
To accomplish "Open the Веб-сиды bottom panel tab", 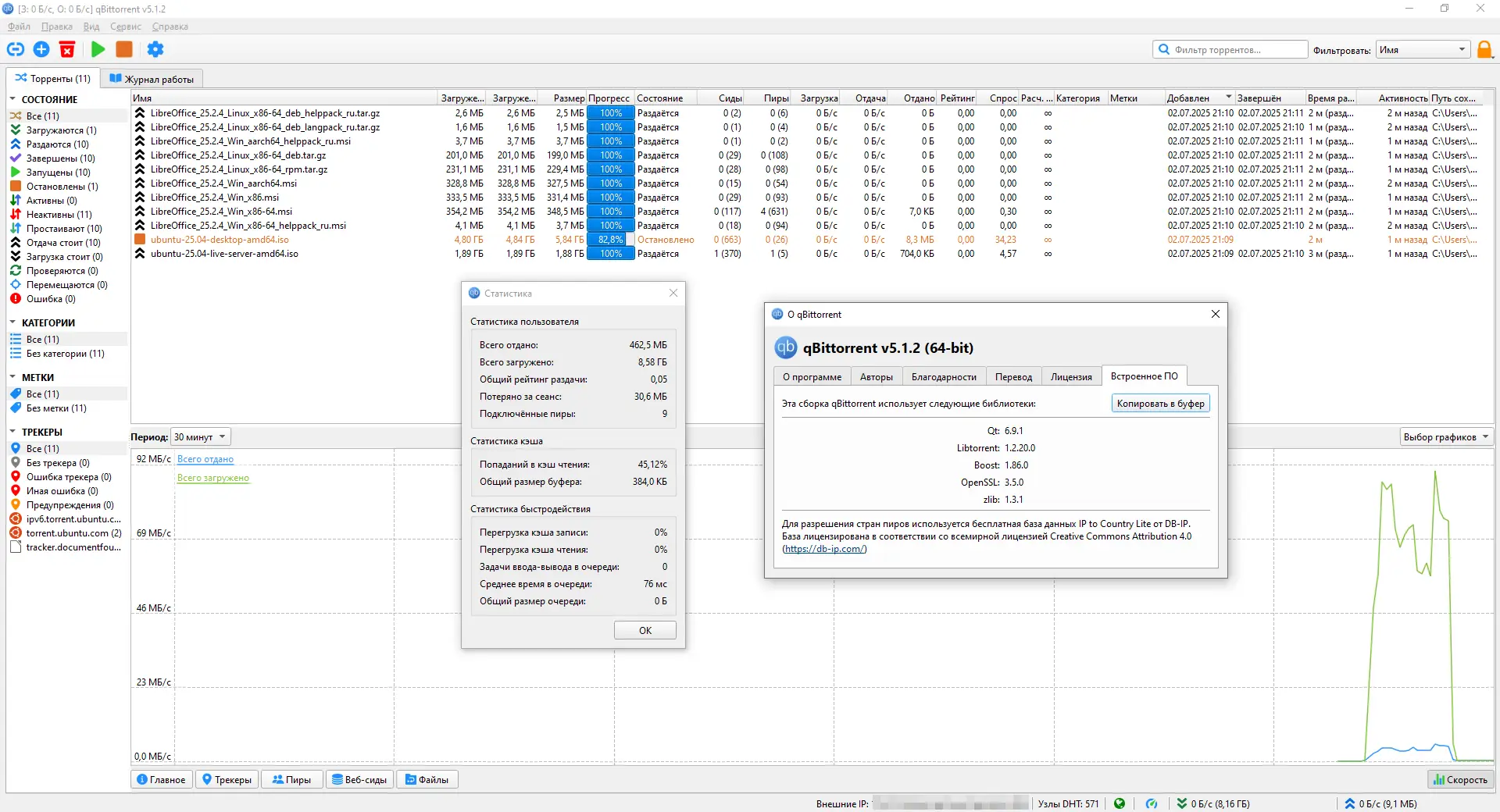I will (x=359, y=779).
